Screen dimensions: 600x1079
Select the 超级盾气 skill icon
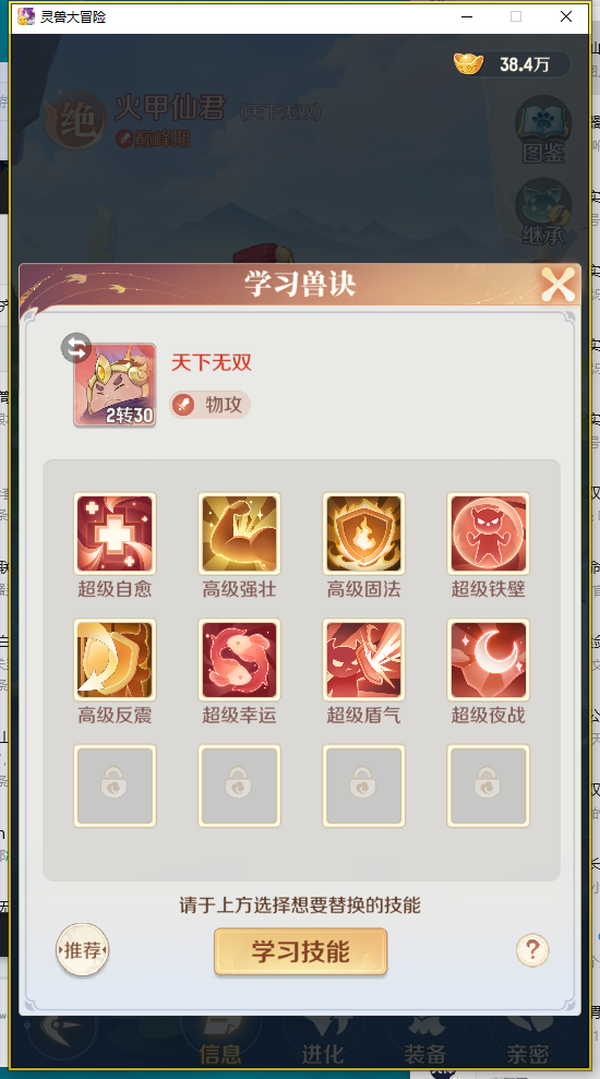pos(364,659)
